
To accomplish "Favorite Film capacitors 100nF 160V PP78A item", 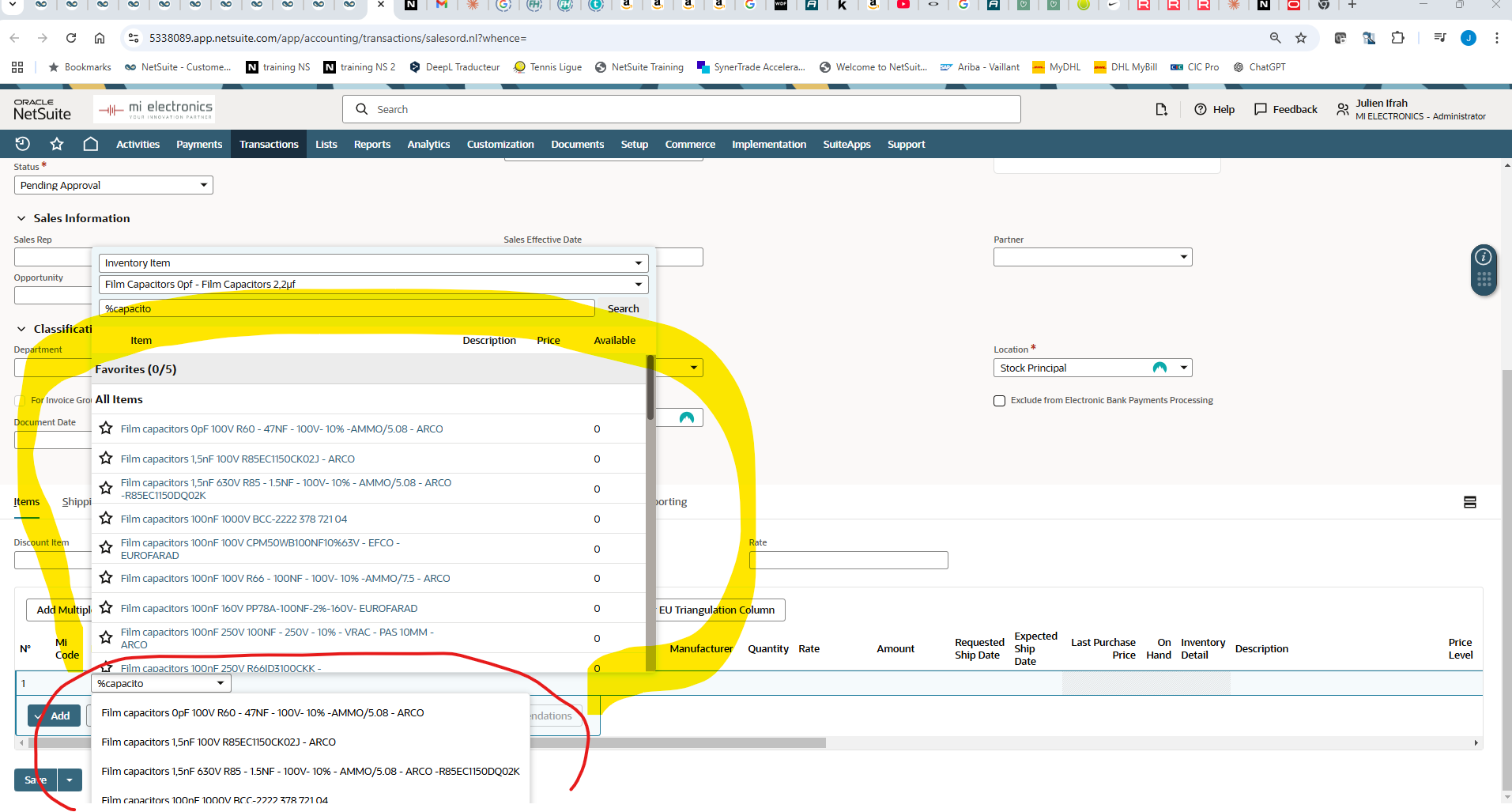I will coord(106,608).
